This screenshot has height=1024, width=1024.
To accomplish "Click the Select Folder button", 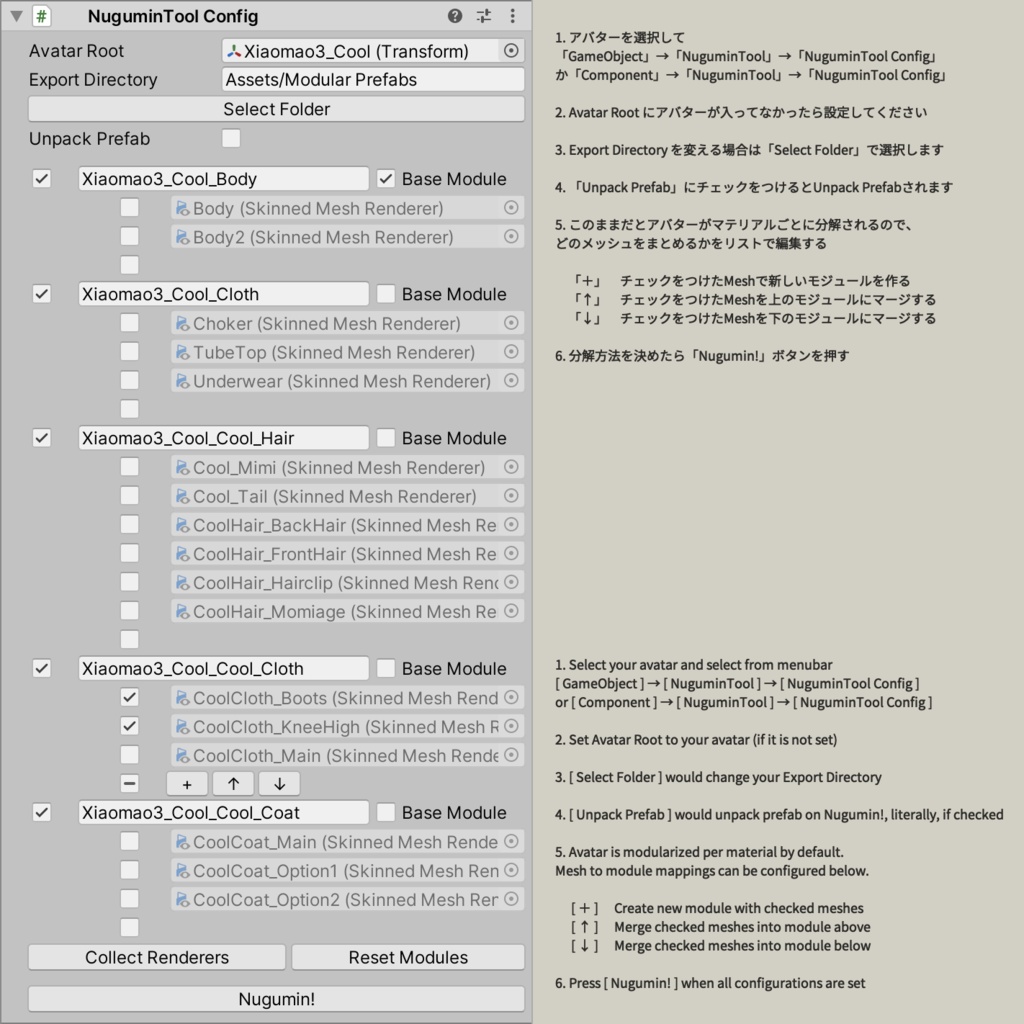I will [276, 109].
